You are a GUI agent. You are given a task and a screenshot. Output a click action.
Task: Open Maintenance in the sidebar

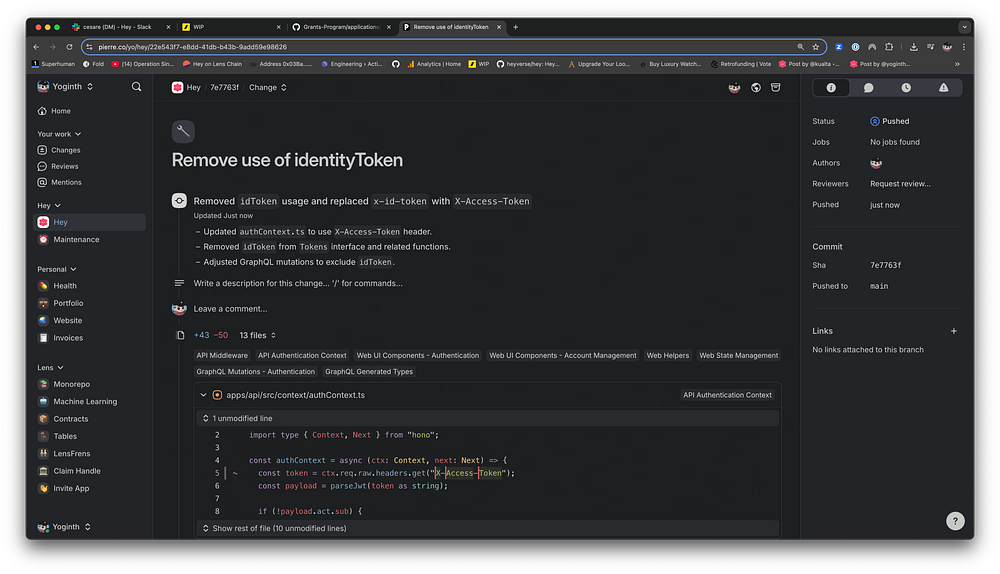point(76,240)
